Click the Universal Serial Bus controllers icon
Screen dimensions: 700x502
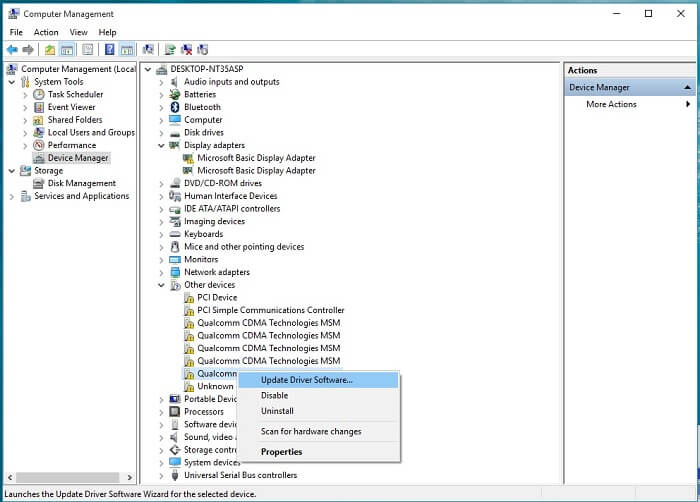click(175, 475)
